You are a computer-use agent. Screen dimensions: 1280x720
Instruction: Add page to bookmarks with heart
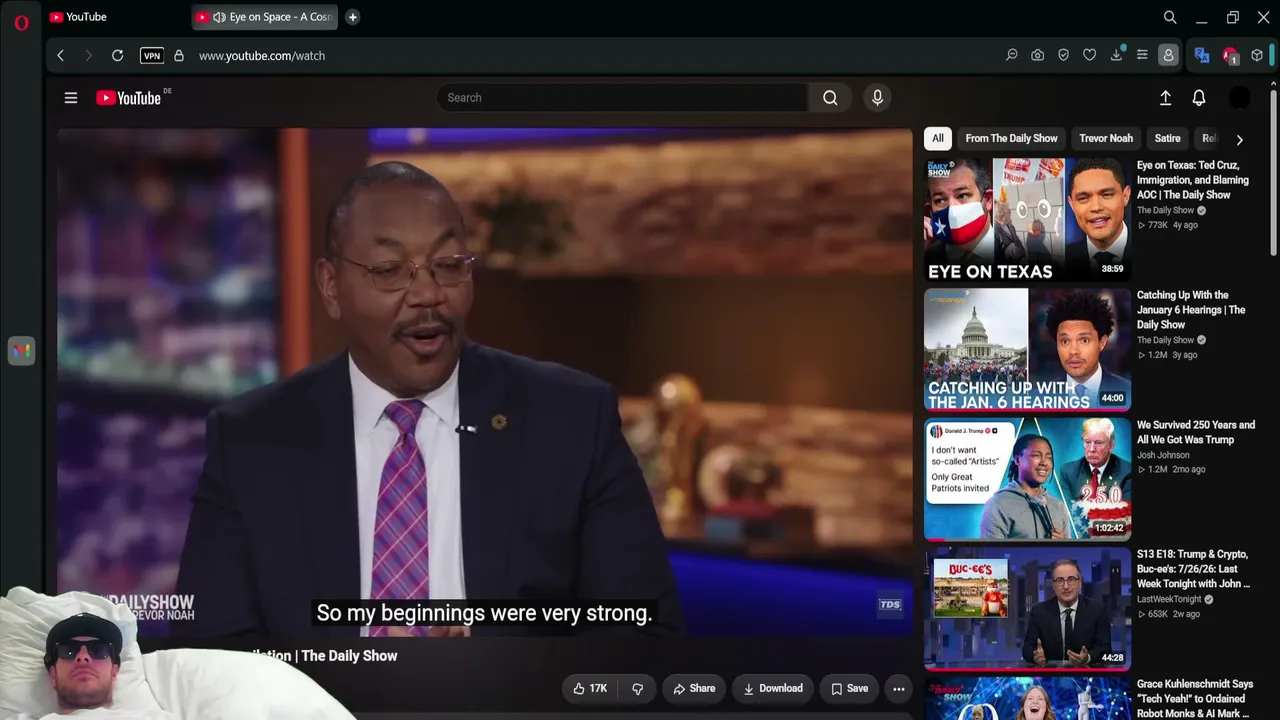click(x=1090, y=56)
